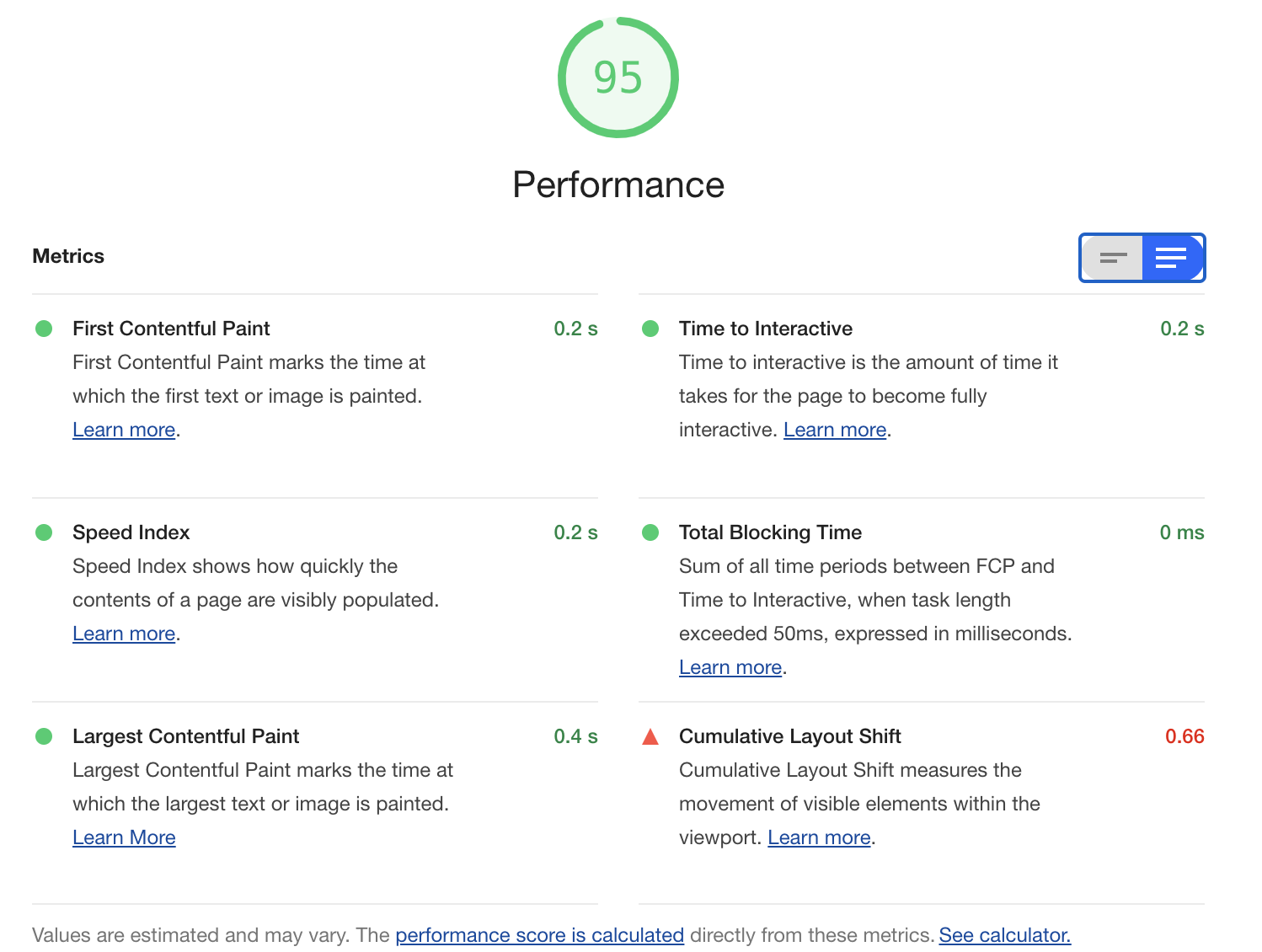Open Learn more under First Contentful Paint

(123, 430)
